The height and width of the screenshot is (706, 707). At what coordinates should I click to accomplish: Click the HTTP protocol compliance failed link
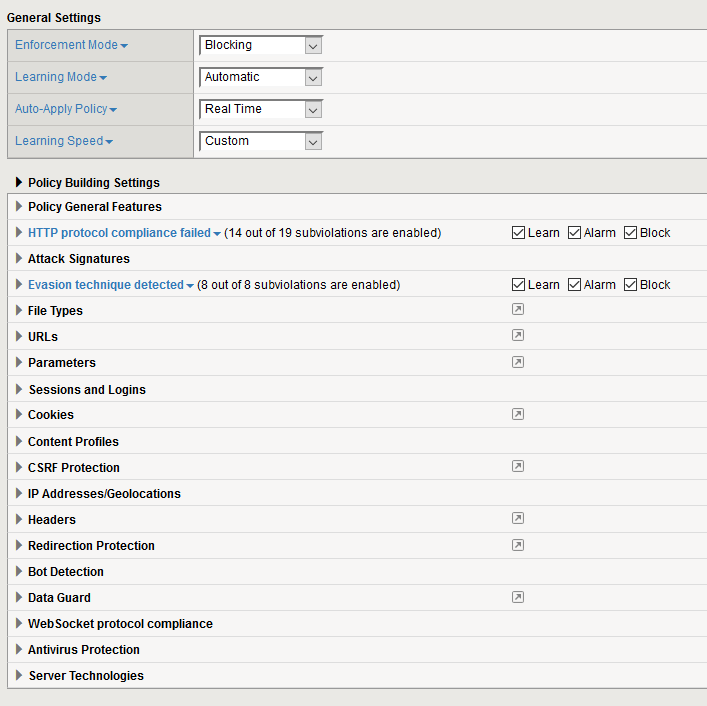(119, 233)
